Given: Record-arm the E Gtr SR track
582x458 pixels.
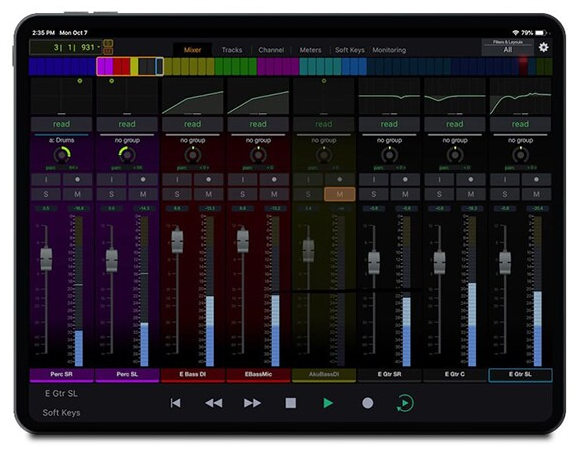Looking at the screenshot, I should click(405, 180).
